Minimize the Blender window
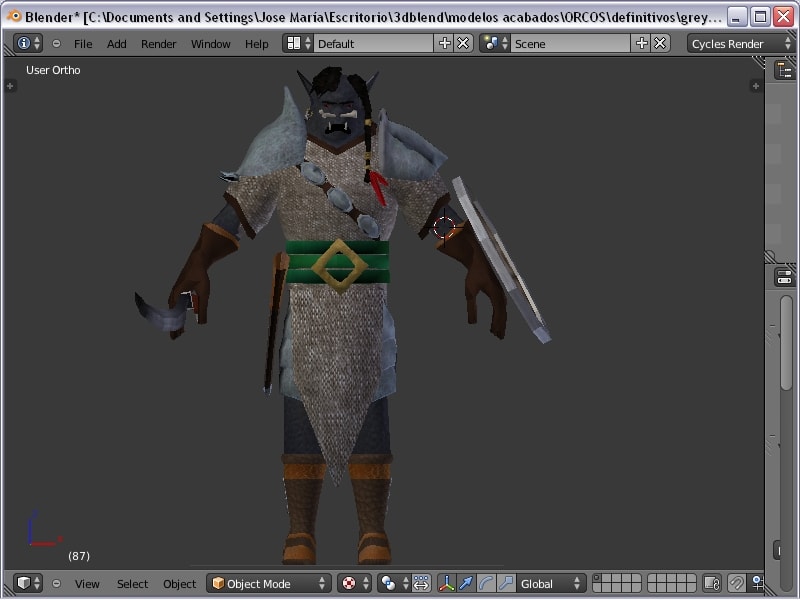 tap(736, 17)
